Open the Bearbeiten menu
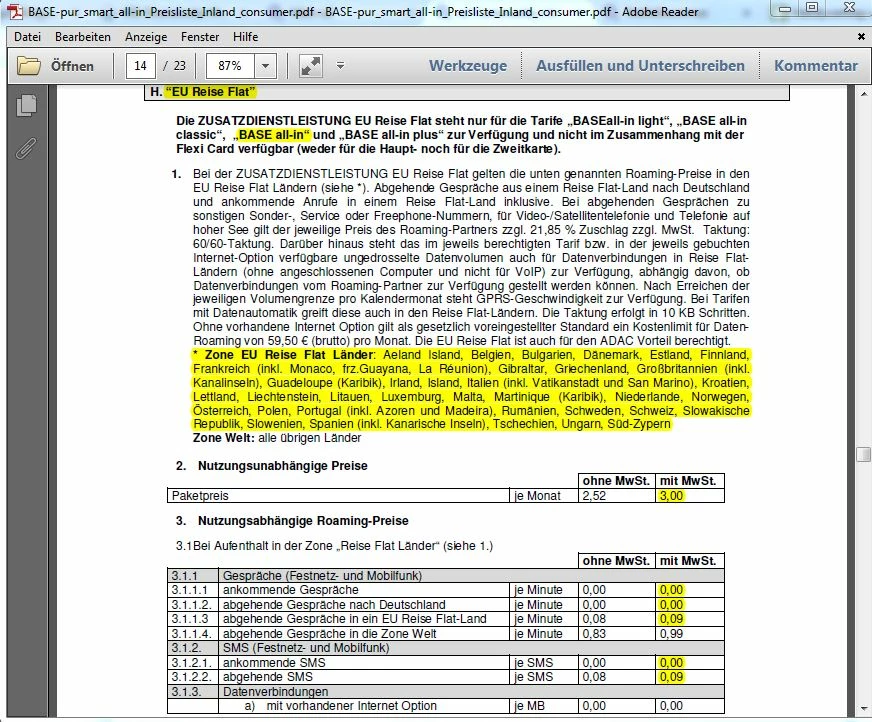This screenshot has width=872, height=722. 83,37
